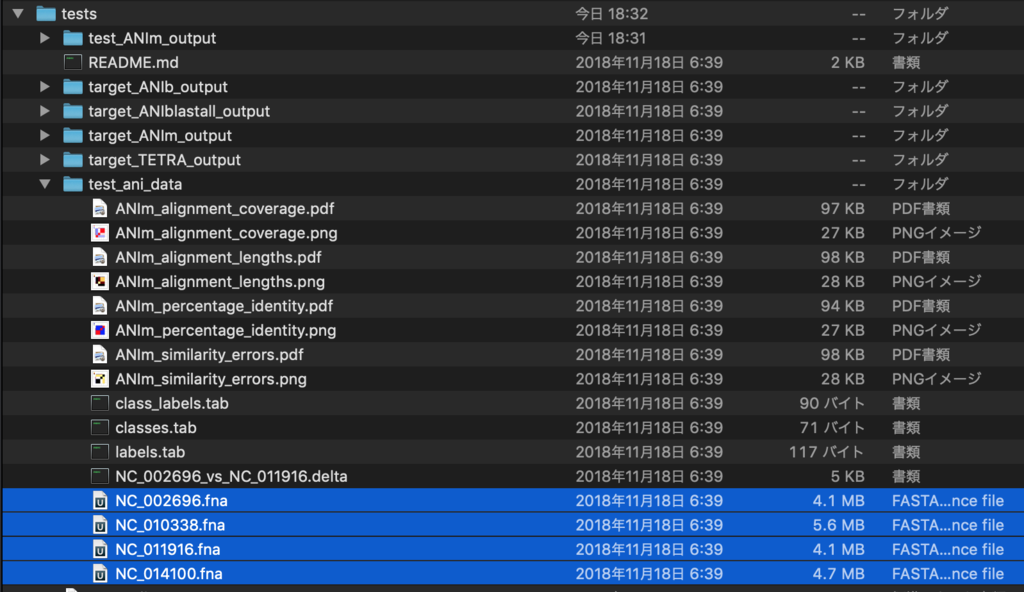Select labels.tab file name

(150, 452)
